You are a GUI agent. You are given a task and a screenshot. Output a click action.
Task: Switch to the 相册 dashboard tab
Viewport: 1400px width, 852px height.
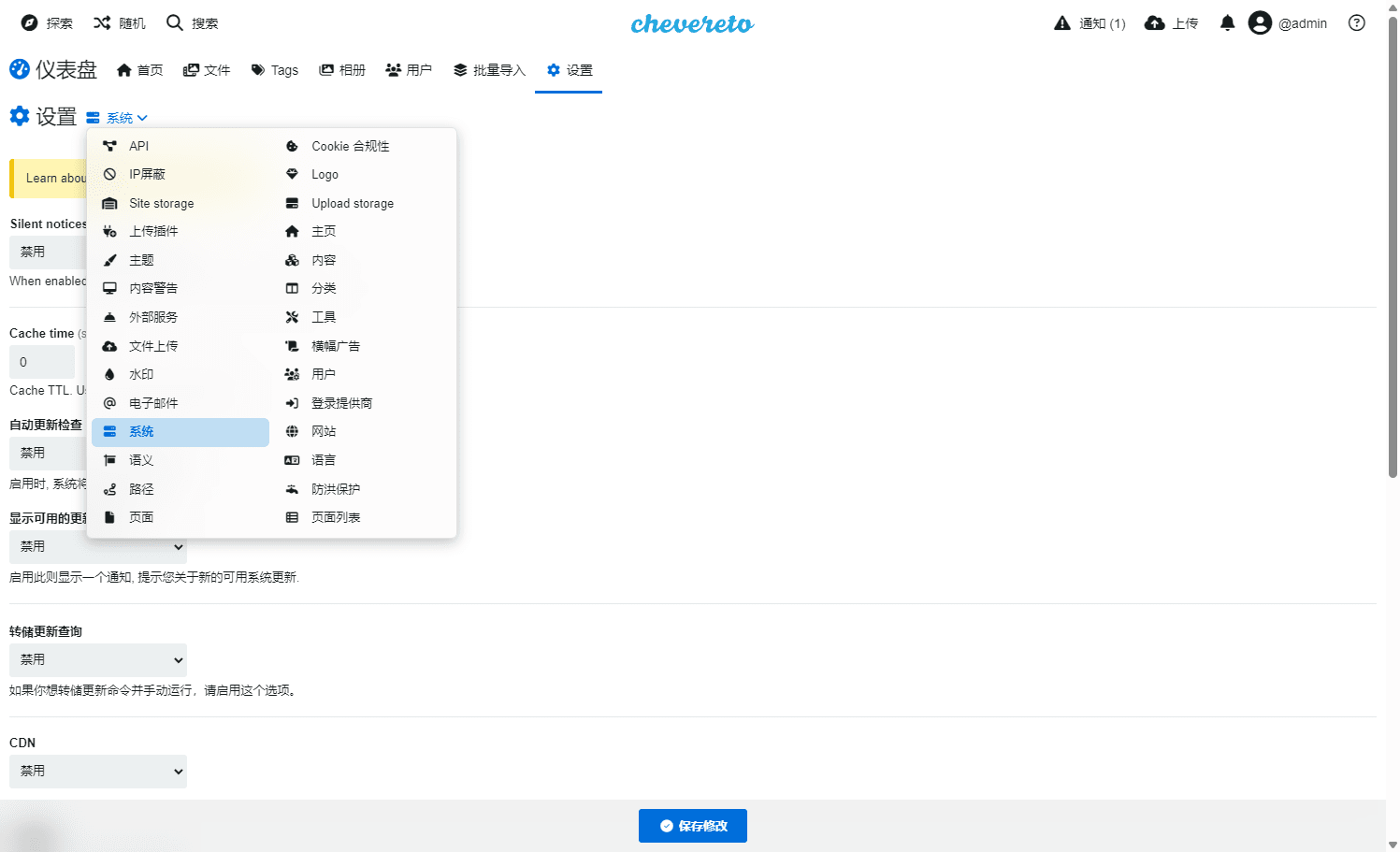[342, 70]
